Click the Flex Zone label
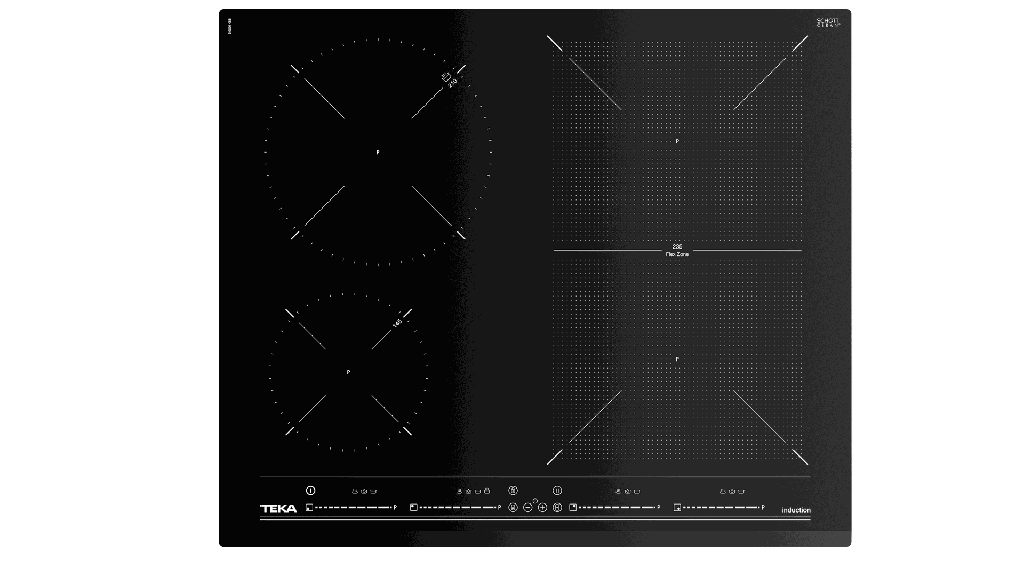 tap(677, 255)
